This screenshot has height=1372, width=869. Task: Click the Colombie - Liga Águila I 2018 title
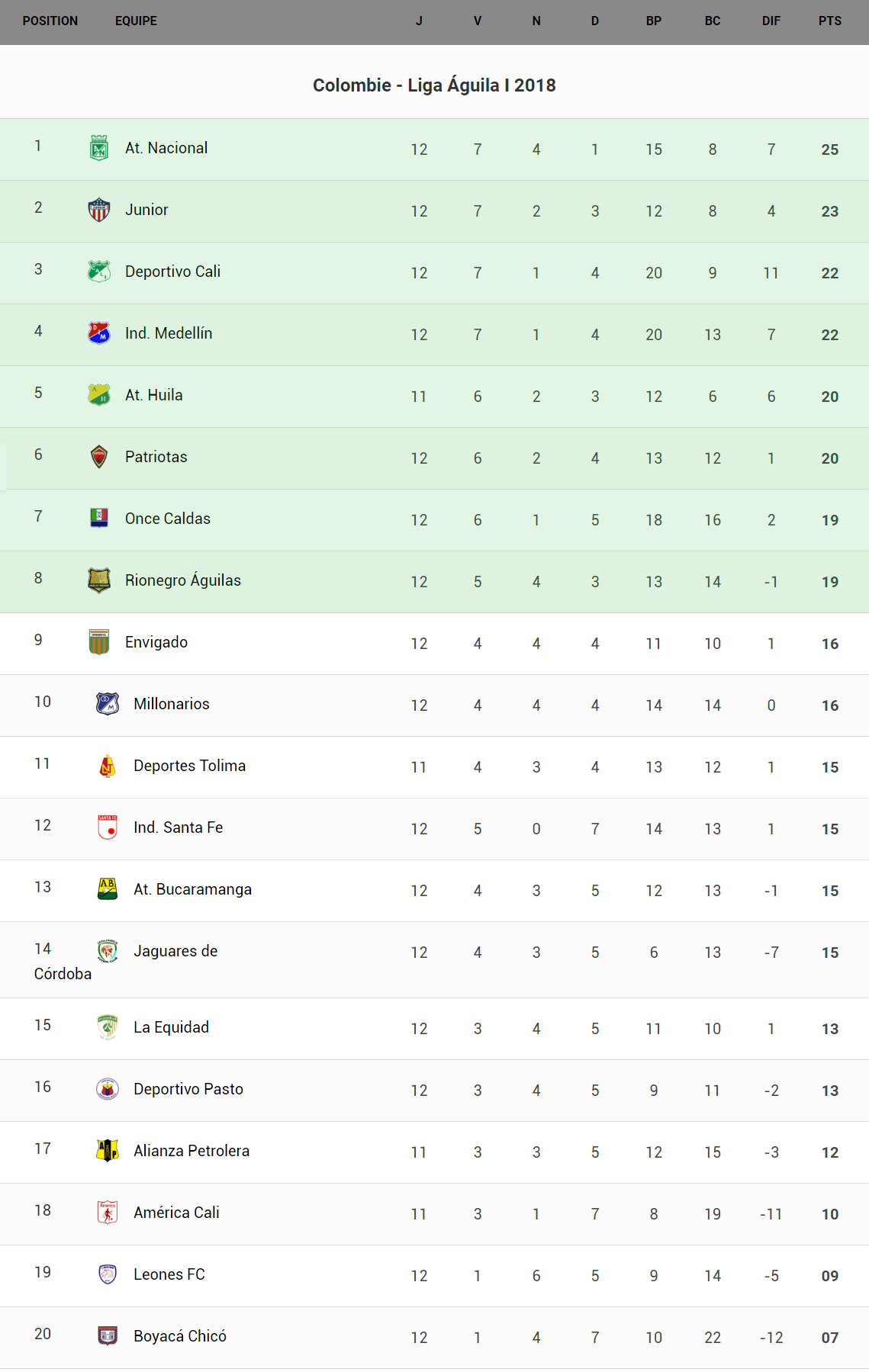tap(434, 85)
